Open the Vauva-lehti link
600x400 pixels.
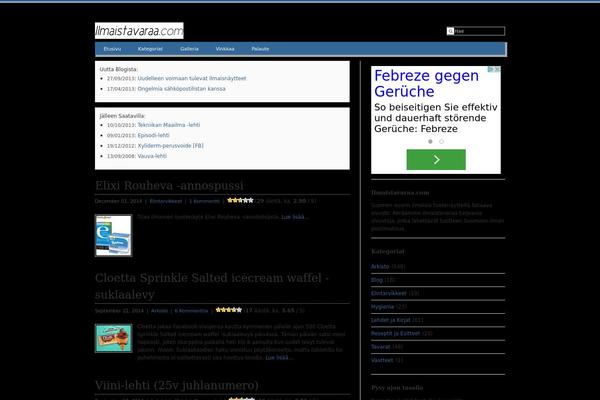[x=152, y=156]
